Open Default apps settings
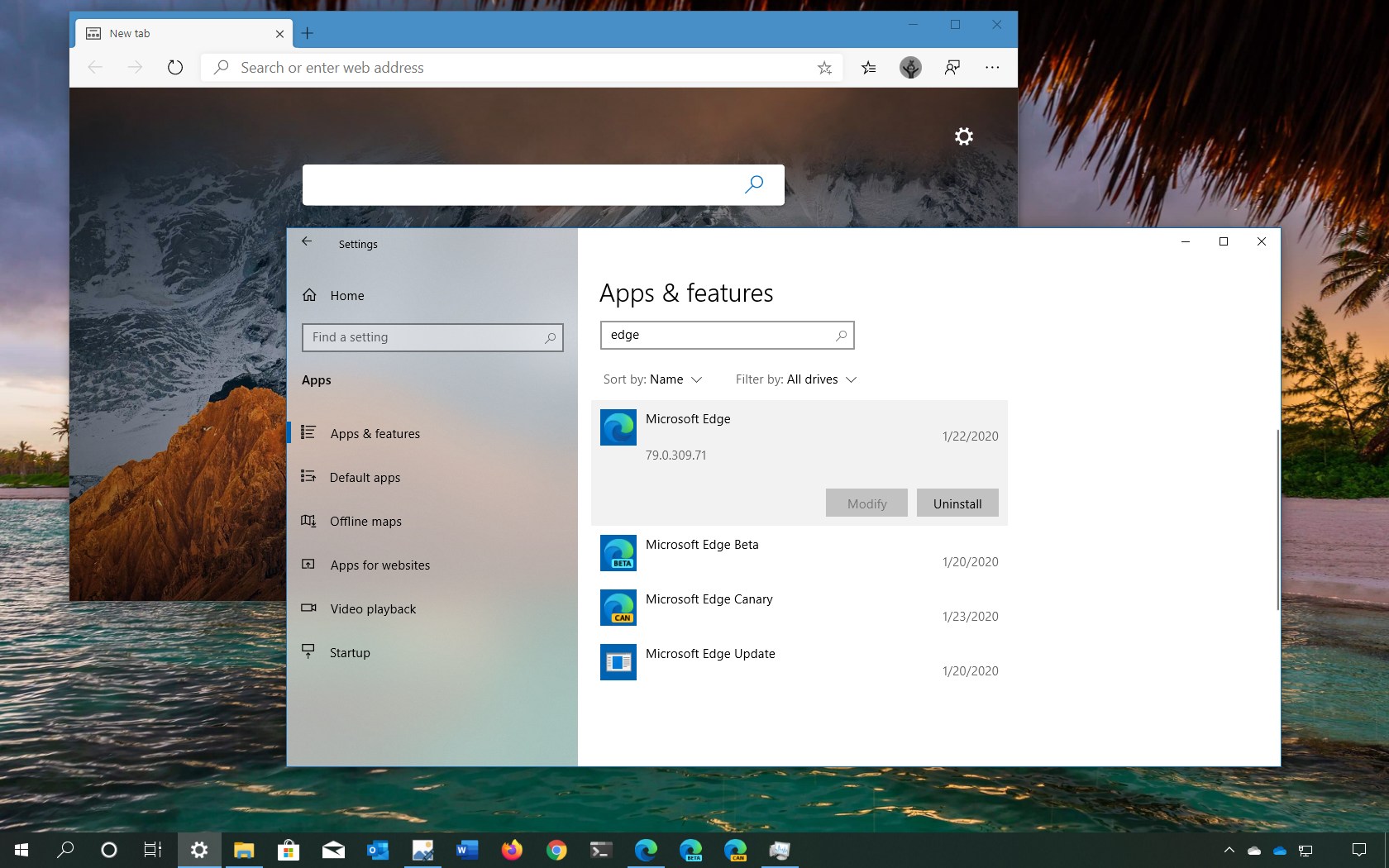The width and height of the screenshot is (1389, 868). click(x=365, y=477)
